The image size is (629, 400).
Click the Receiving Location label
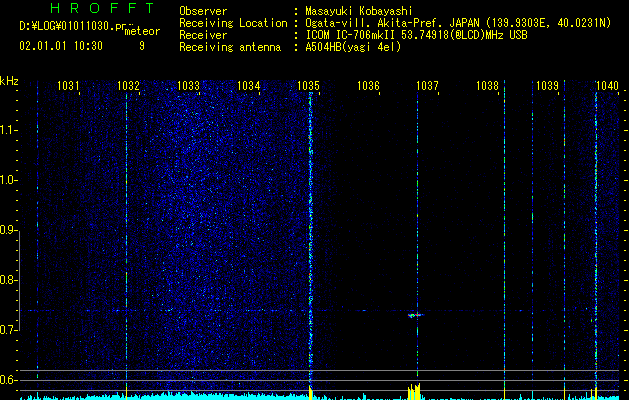click(233, 23)
